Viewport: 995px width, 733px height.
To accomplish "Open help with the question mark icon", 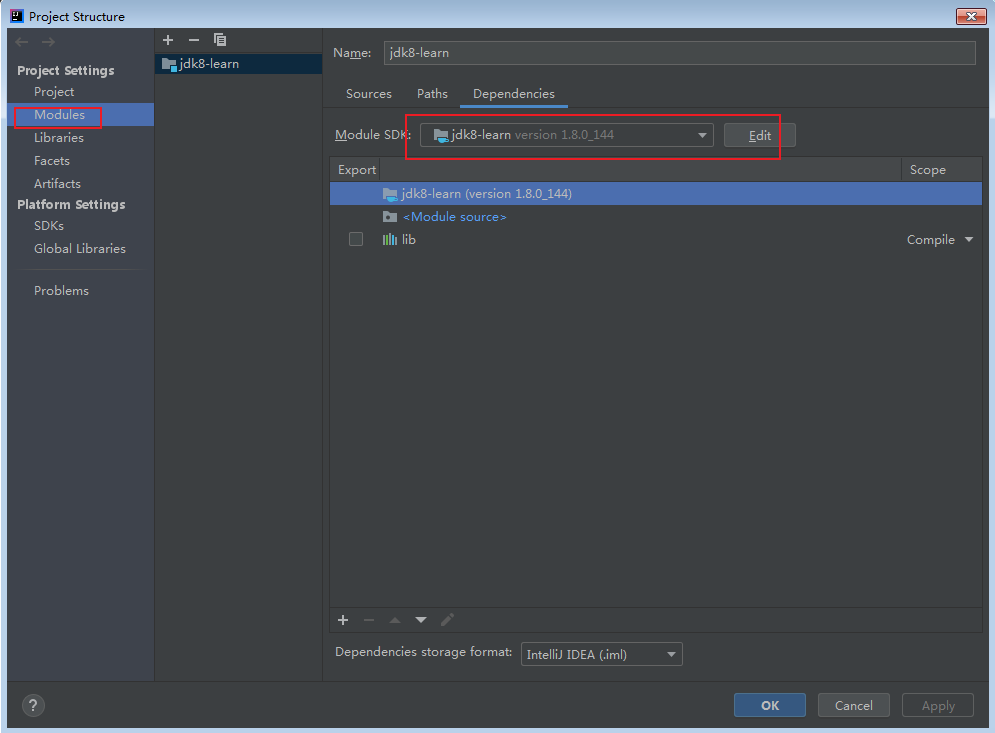I will point(33,705).
